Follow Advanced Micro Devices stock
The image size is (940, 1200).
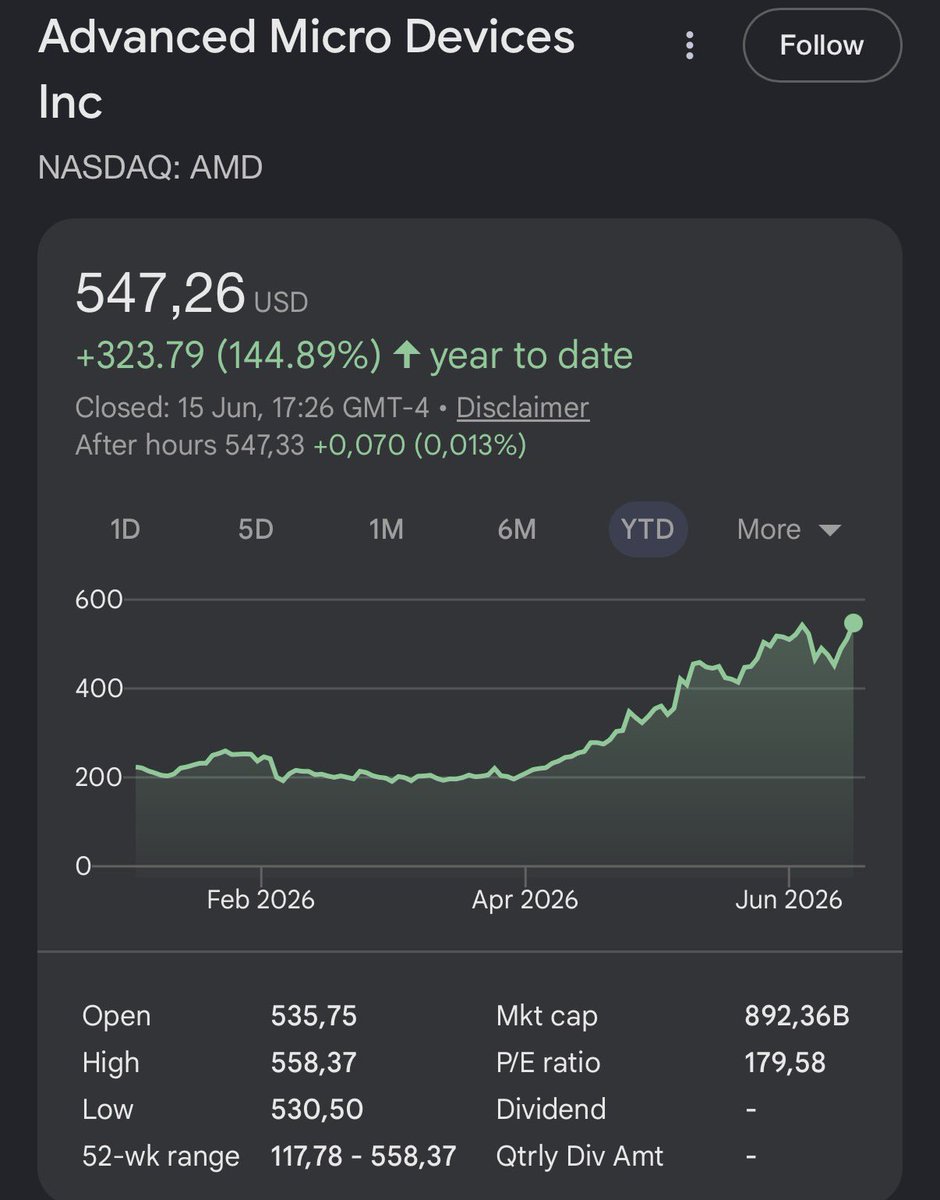[x=822, y=45]
